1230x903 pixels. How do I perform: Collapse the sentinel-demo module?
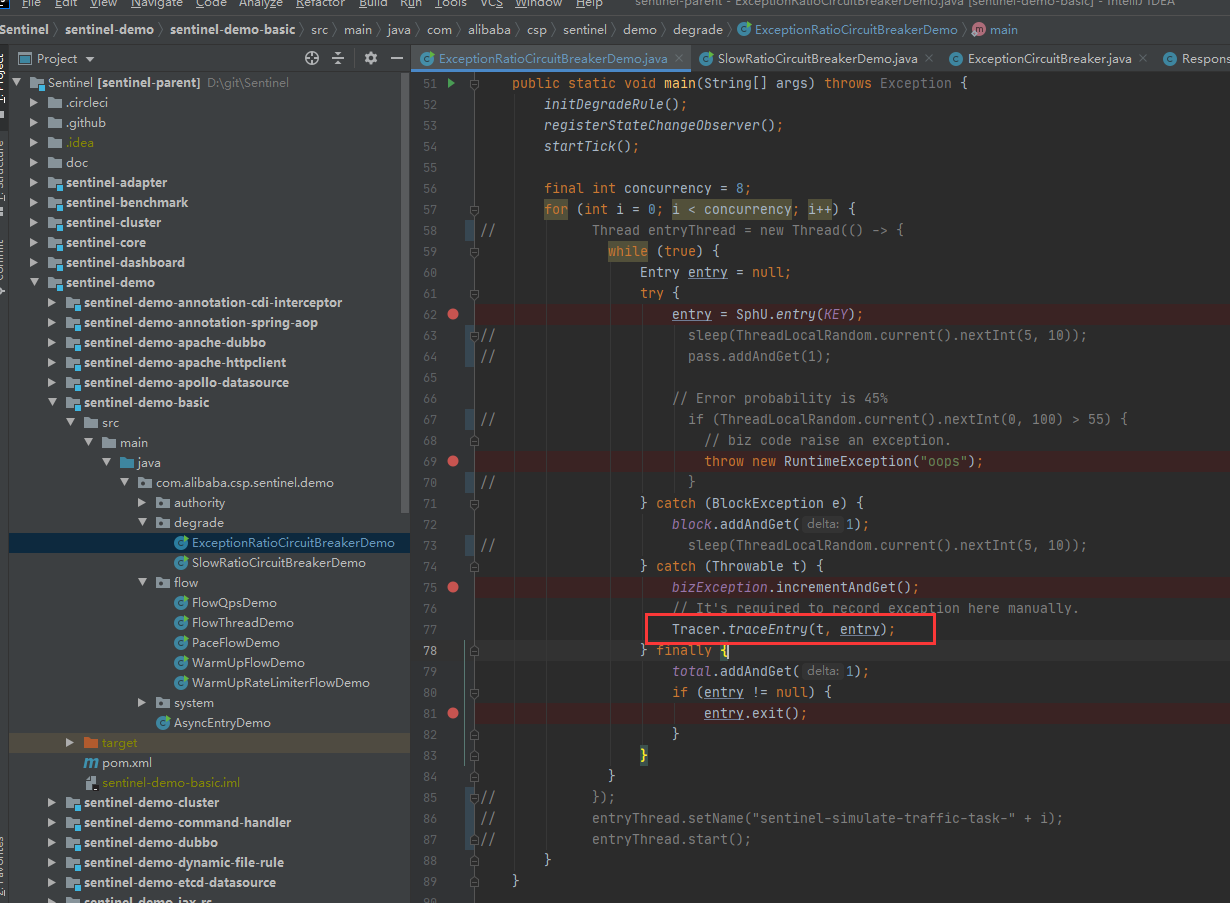click(x=35, y=282)
